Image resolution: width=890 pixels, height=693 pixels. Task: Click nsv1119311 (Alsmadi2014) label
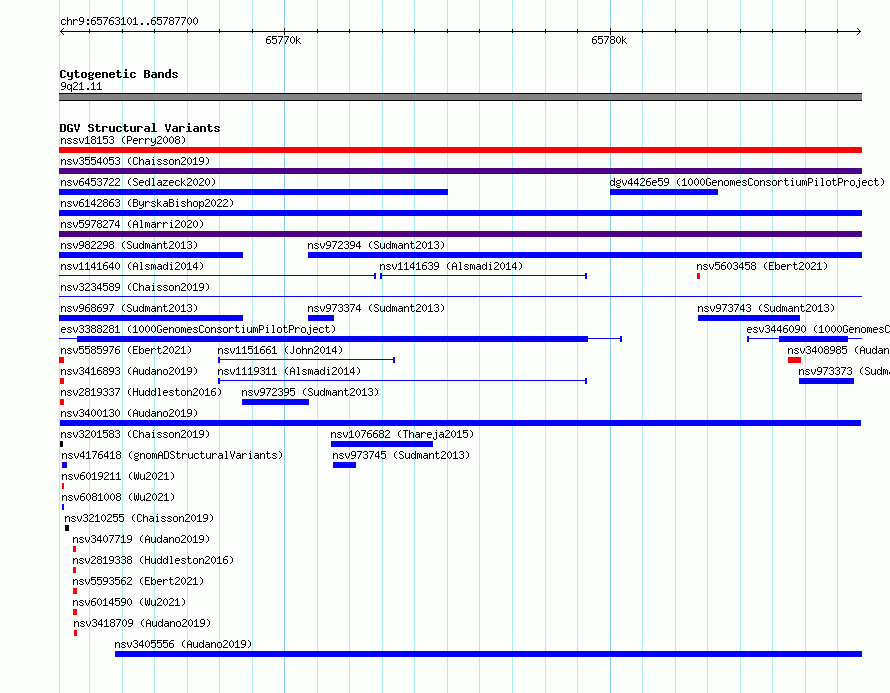[289, 371]
